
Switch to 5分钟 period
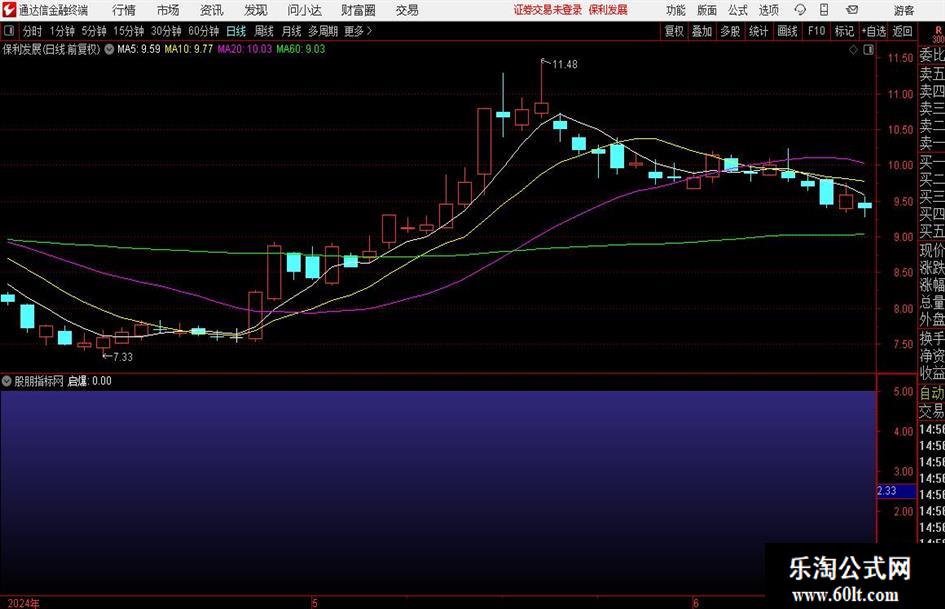point(94,31)
